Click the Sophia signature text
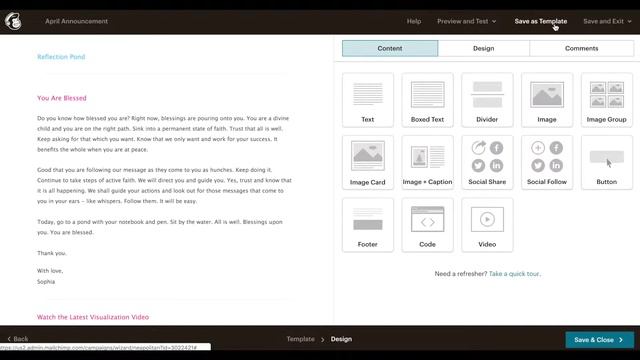Viewport: 640px width, 360px height. [46, 282]
